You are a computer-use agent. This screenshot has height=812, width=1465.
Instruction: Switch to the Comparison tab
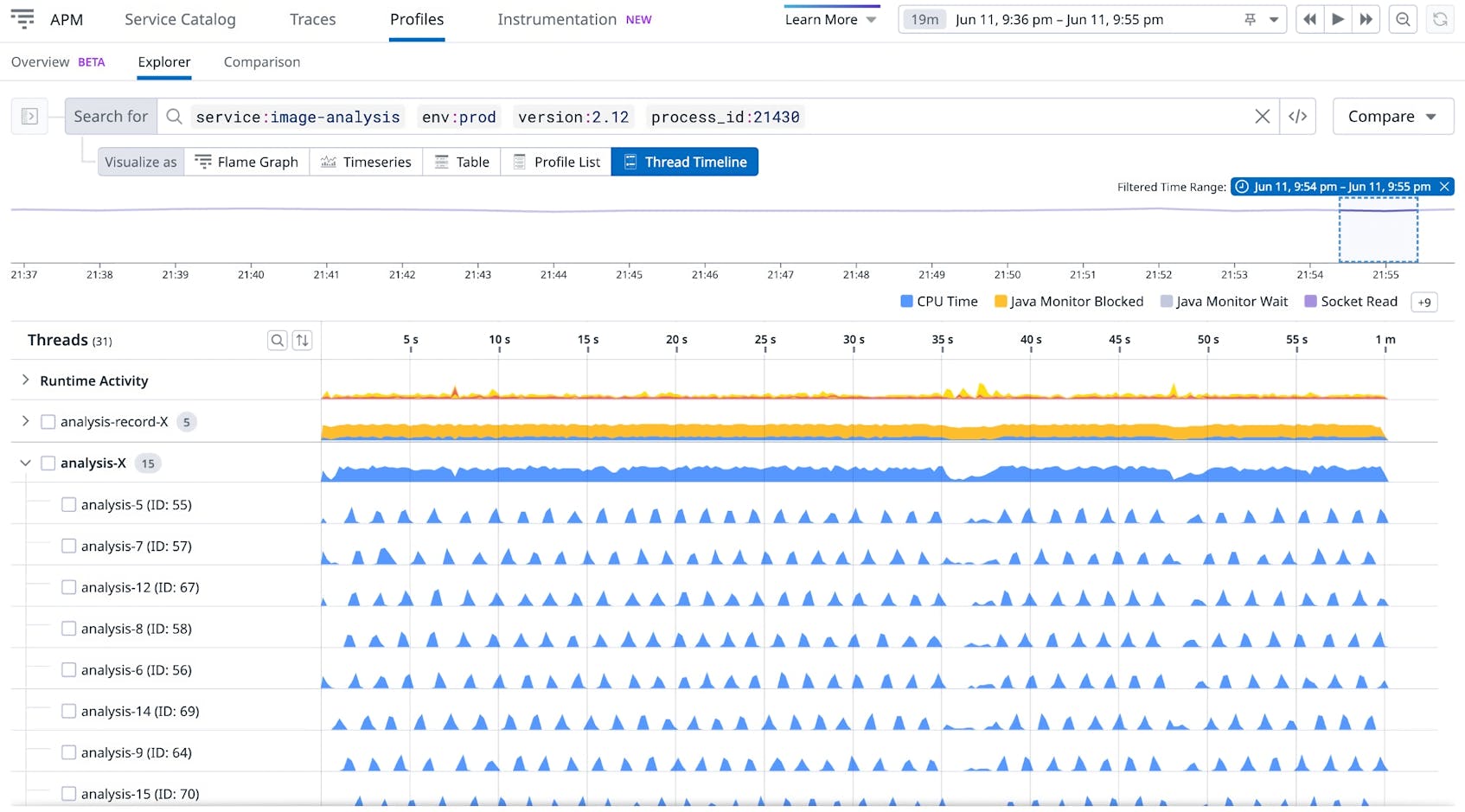pos(261,61)
